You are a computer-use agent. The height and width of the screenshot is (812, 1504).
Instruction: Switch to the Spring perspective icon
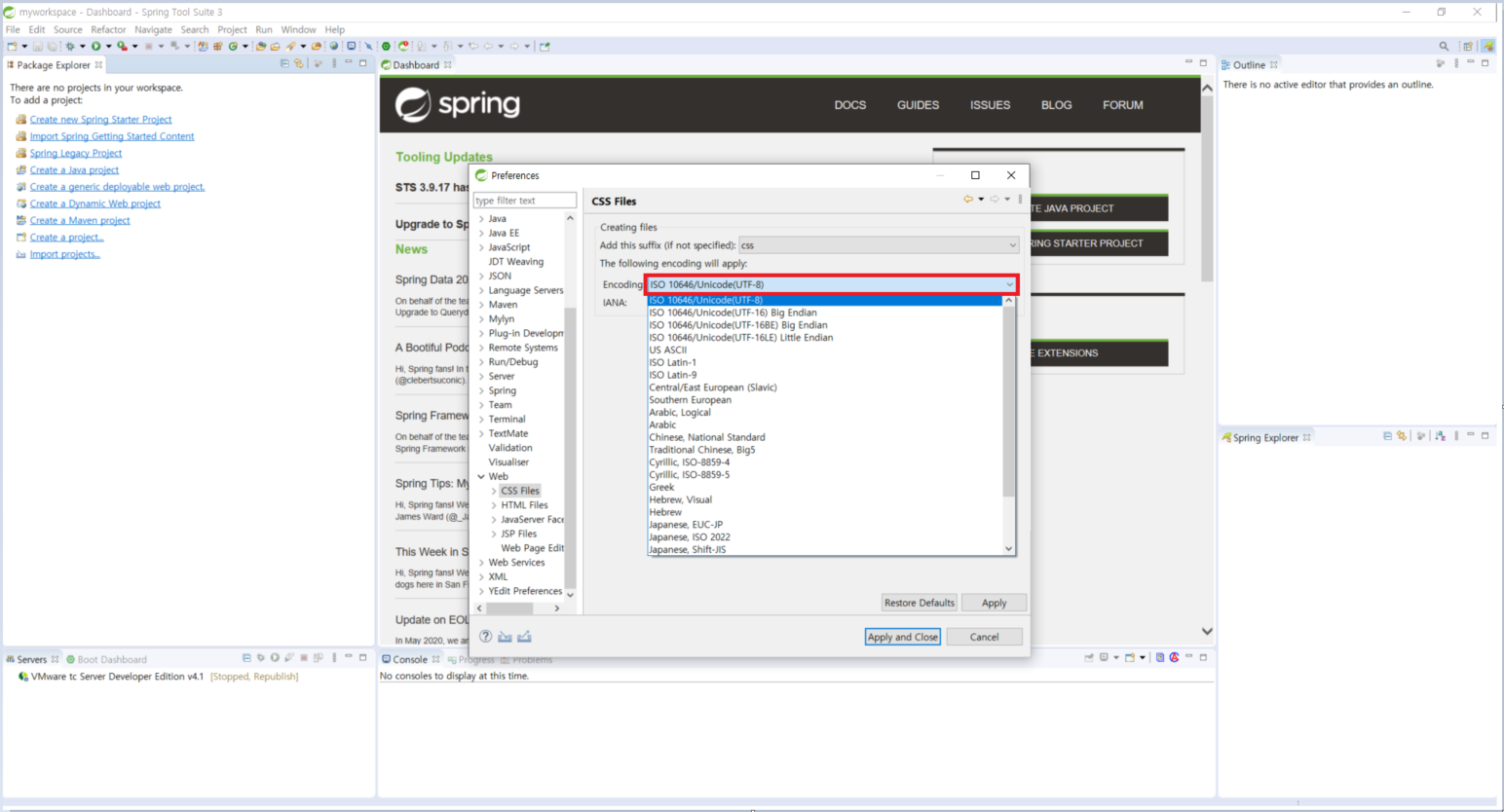1487,46
